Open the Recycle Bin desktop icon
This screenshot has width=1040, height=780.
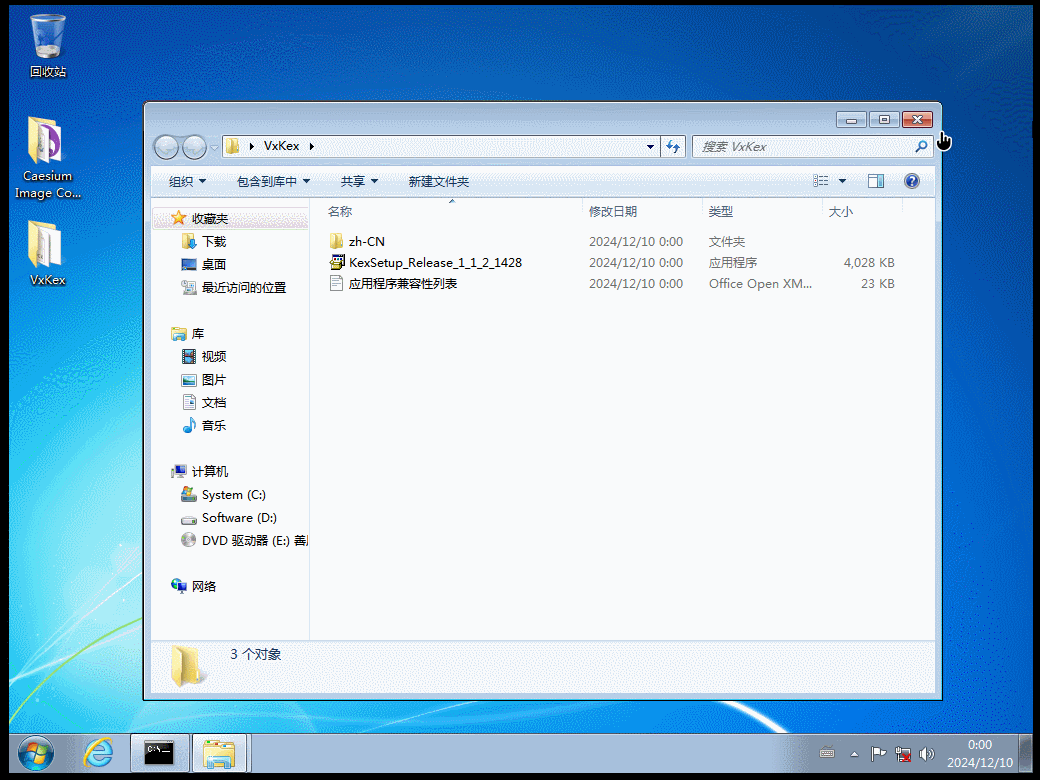pos(48,45)
